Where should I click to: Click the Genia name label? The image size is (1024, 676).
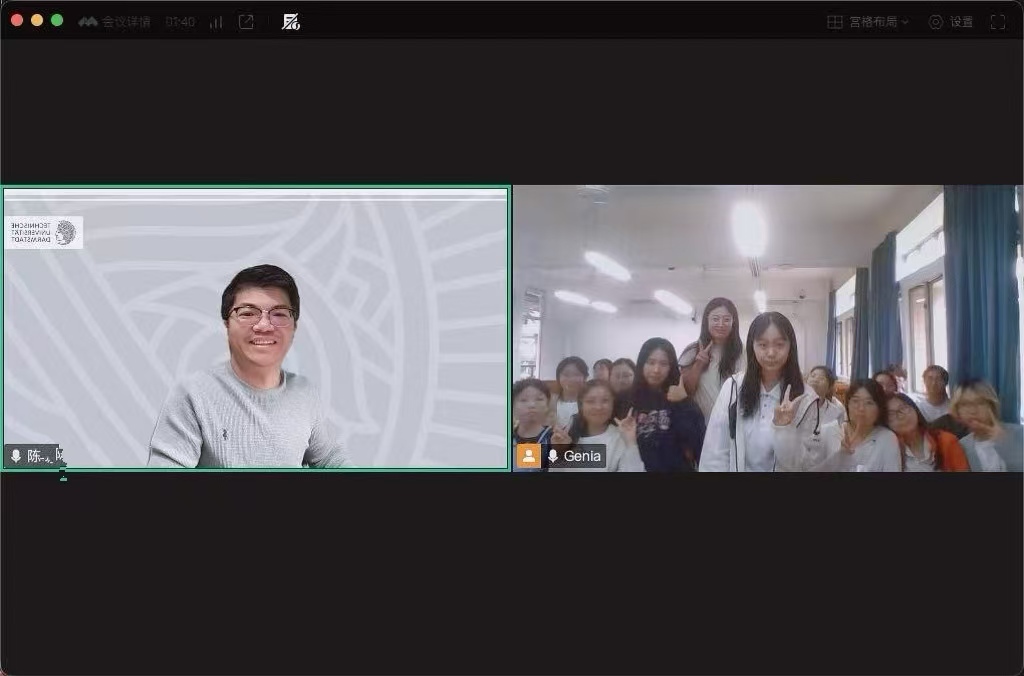tap(583, 456)
